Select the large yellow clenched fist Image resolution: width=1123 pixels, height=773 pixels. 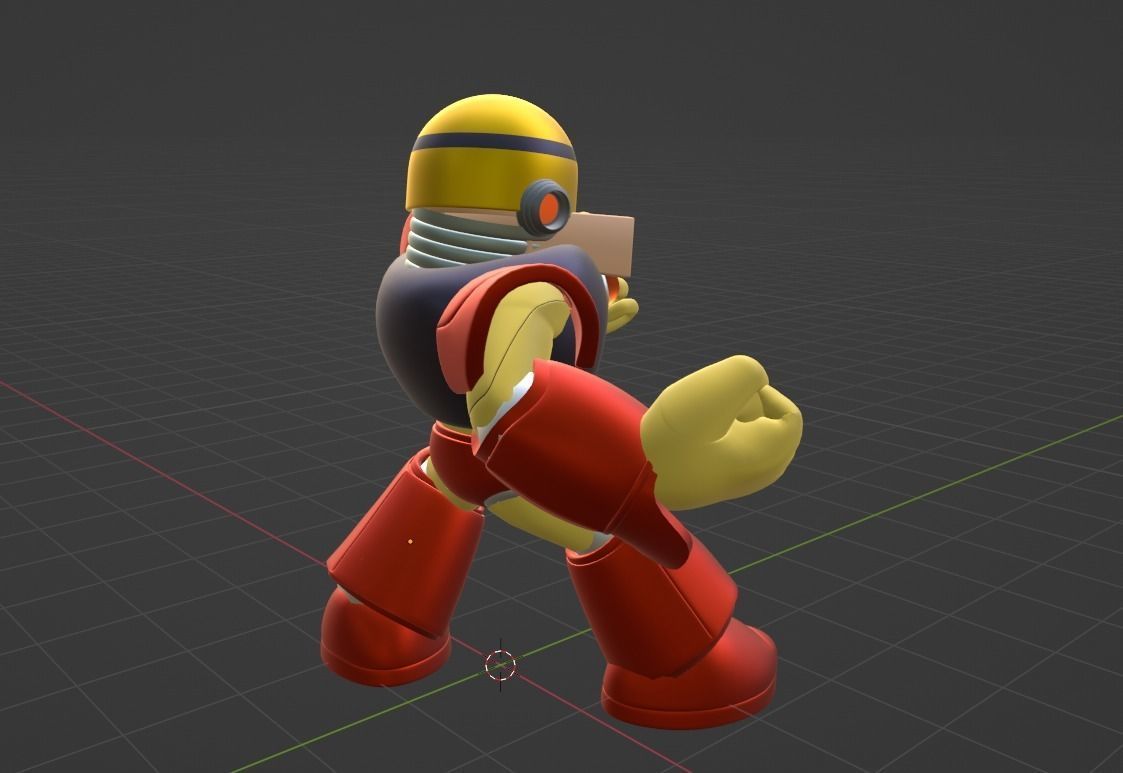click(x=720, y=433)
